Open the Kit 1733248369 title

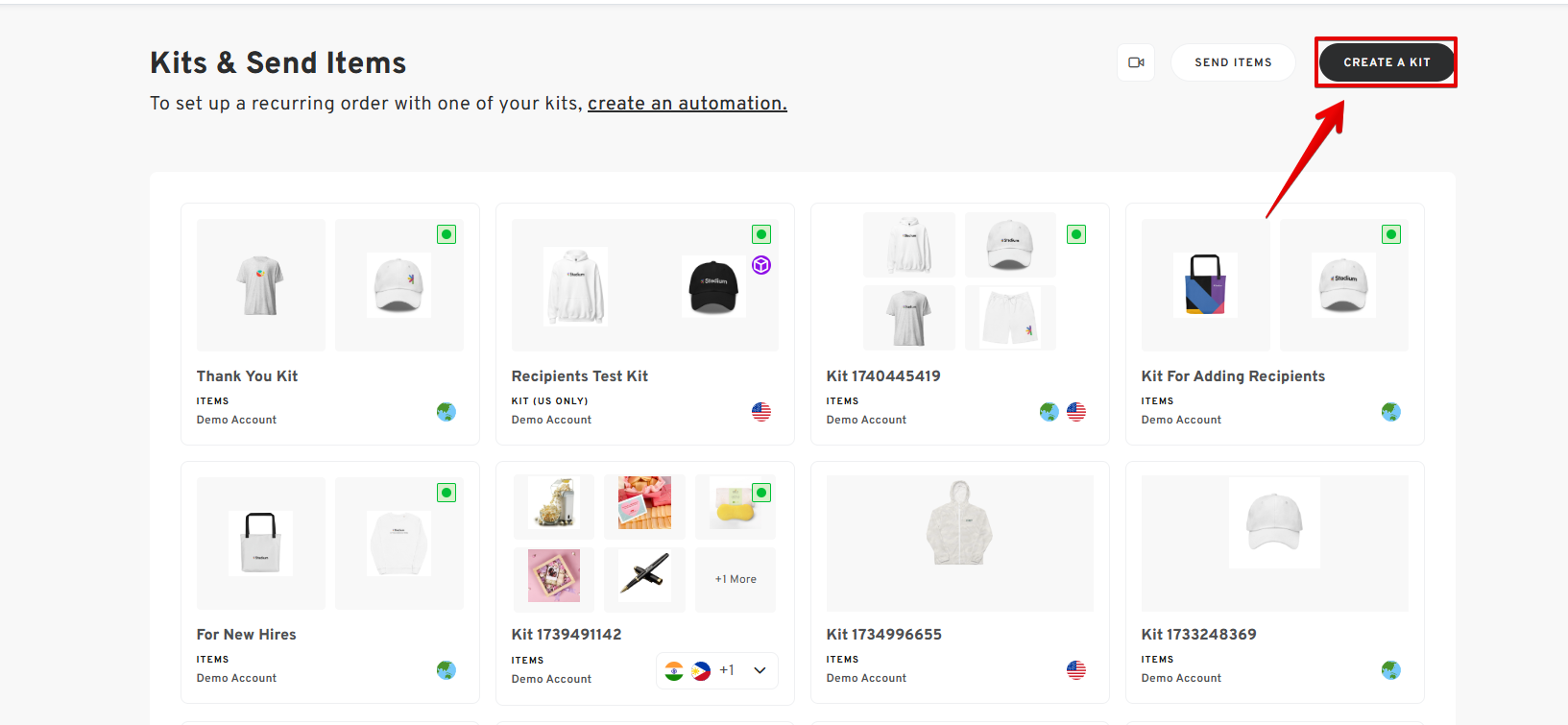(x=1198, y=635)
